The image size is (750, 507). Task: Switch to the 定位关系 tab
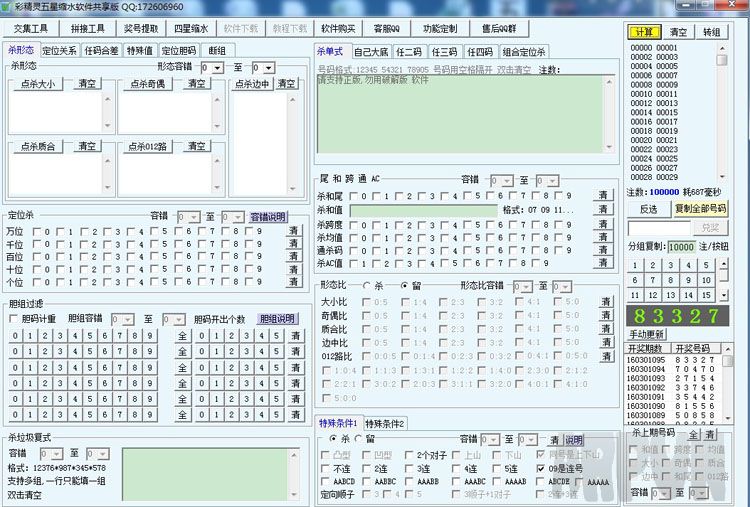pos(59,50)
